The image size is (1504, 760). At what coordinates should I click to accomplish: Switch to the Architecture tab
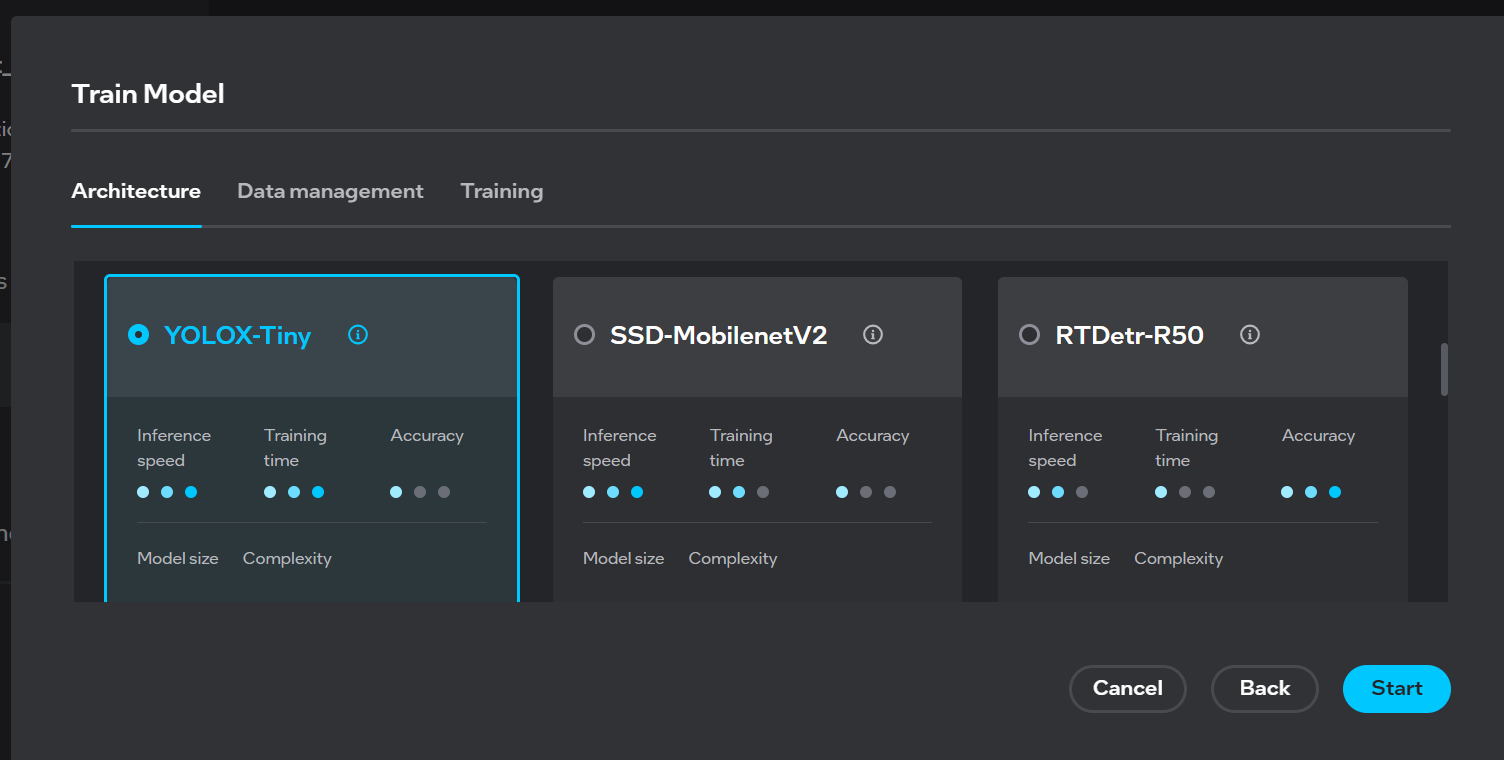coord(136,191)
